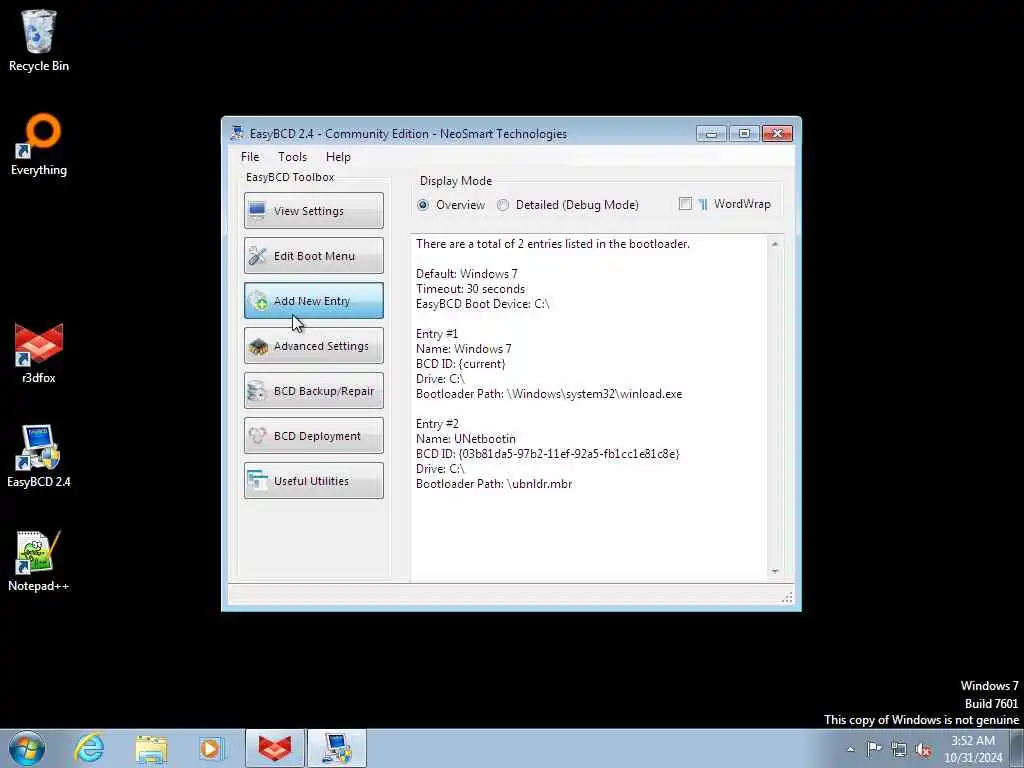Click the 'Entry #1' heading text
Image resolution: width=1024 pixels, height=768 pixels.
tap(437, 334)
